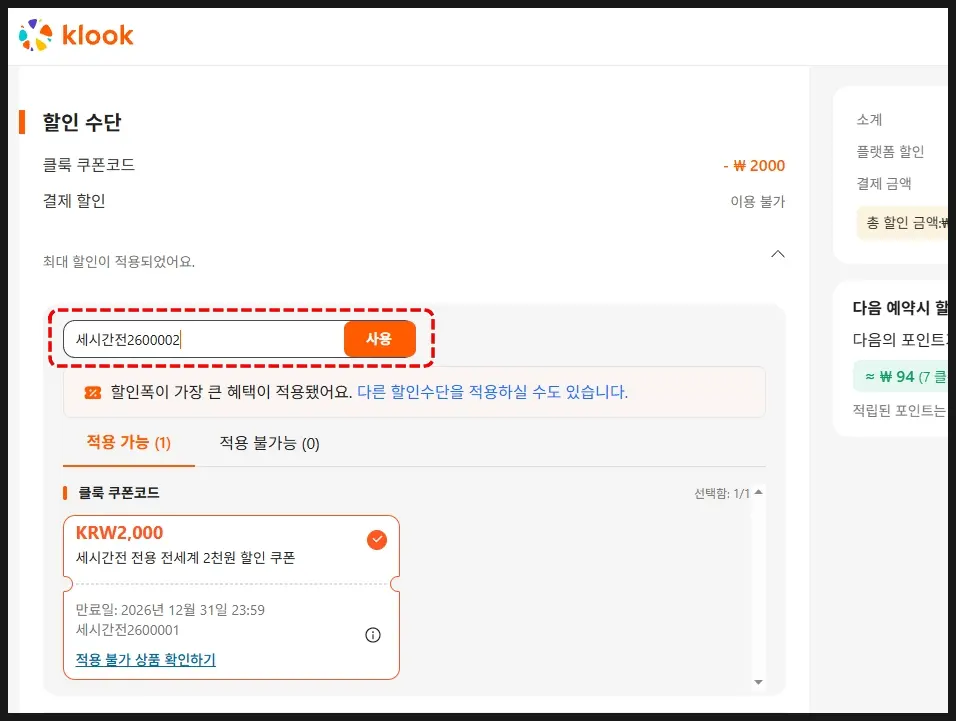
Task: Click the 플랫폼 할인 label in summary panel
Action: (x=890, y=151)
